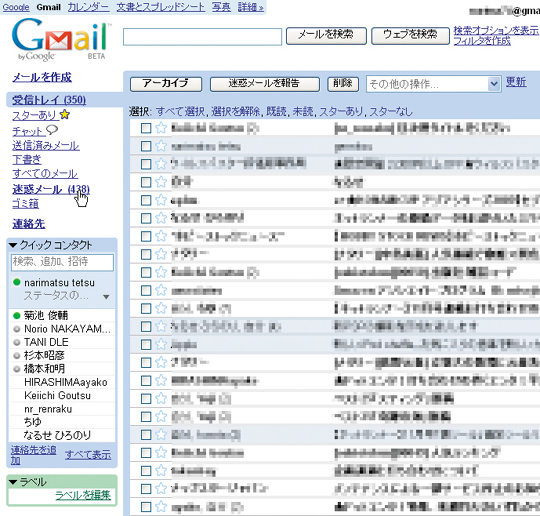The width and height of the screenshot is (540, 516).
Task: Click gray status dot beside 杉本昭彦
Action: [x=17, y=356]
